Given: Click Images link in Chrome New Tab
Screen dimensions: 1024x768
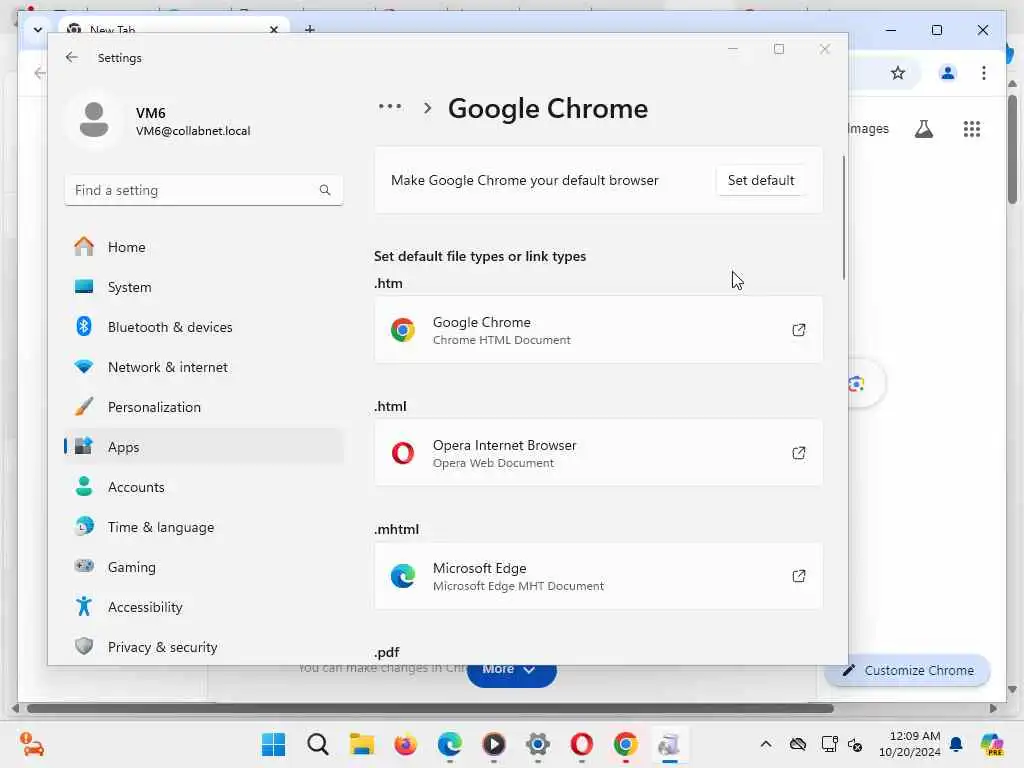Looking at the screenshot, I should coord(869,129).
